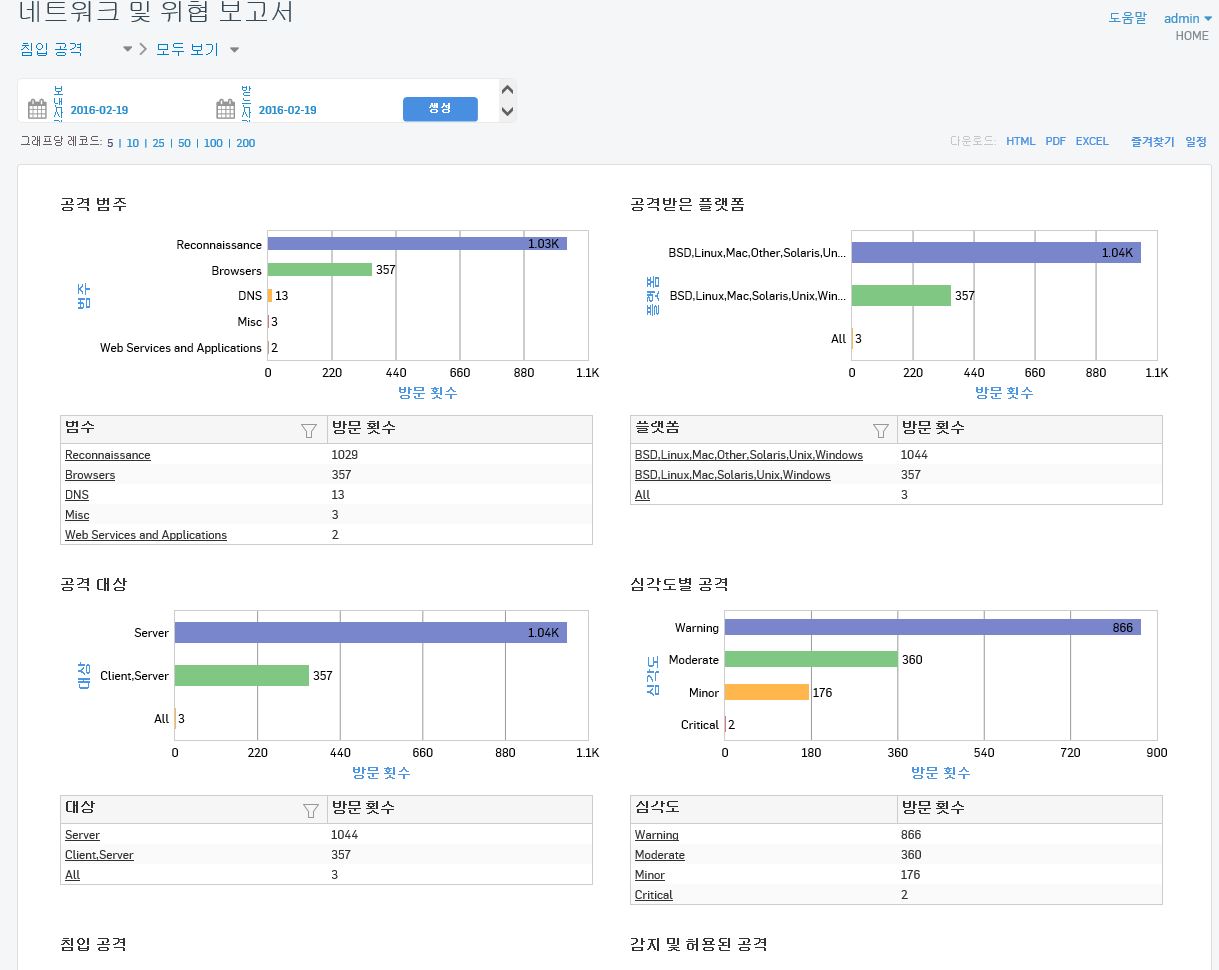Click the 범주 column header

click(194, 429)
